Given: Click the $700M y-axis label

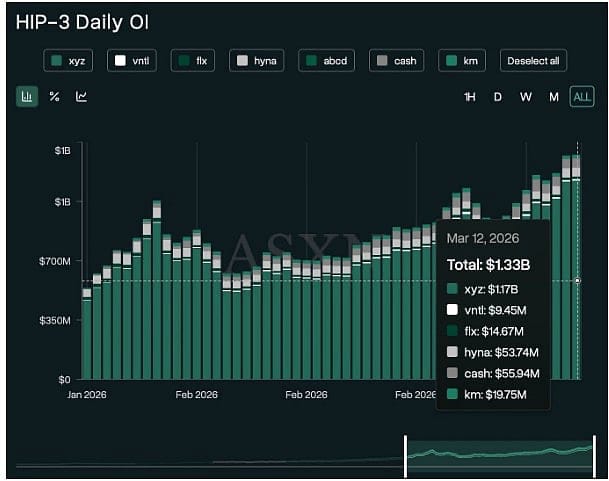Looking at the screenshot, I should click(x=55, y=261).
